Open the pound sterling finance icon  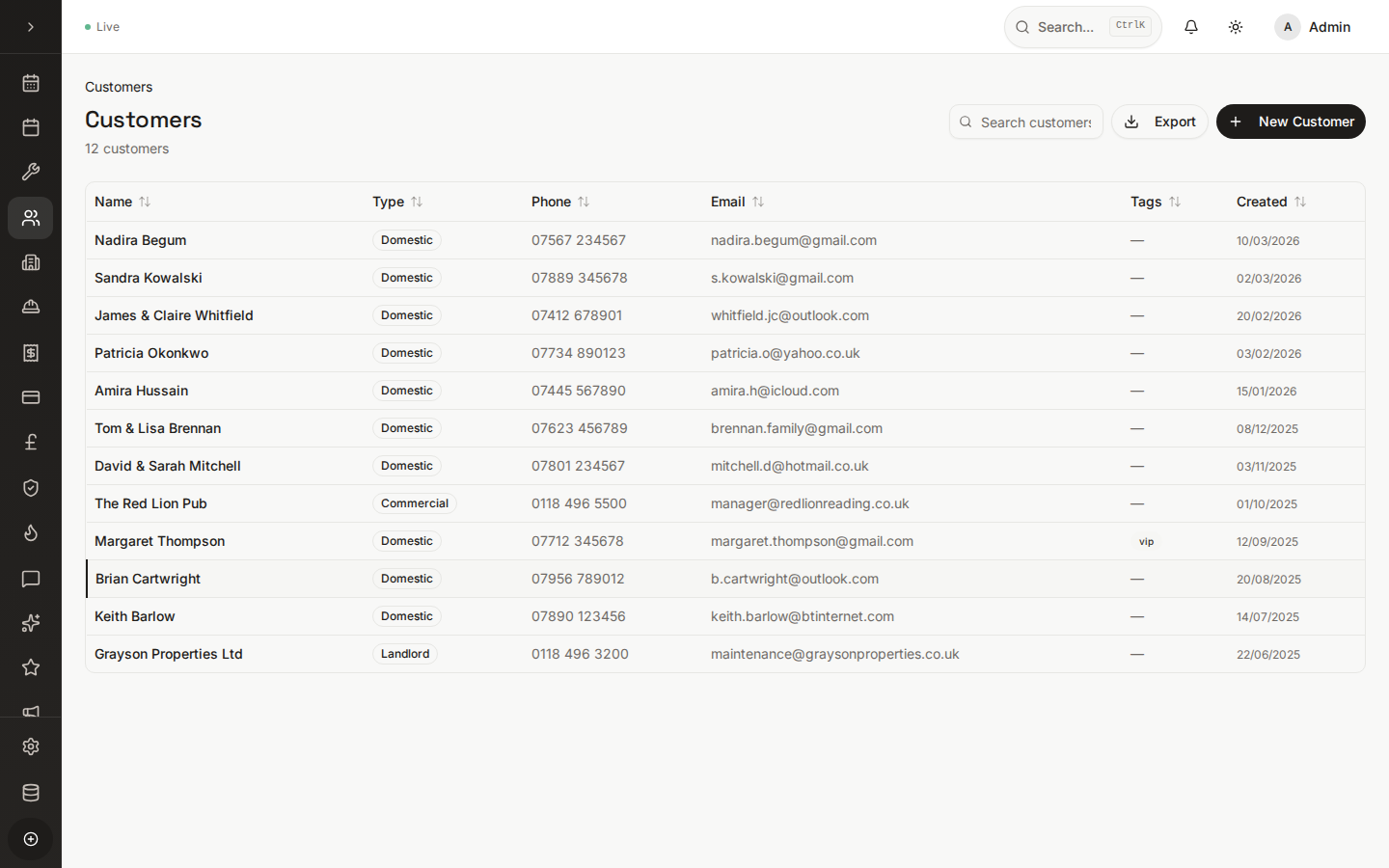(30, 441)
